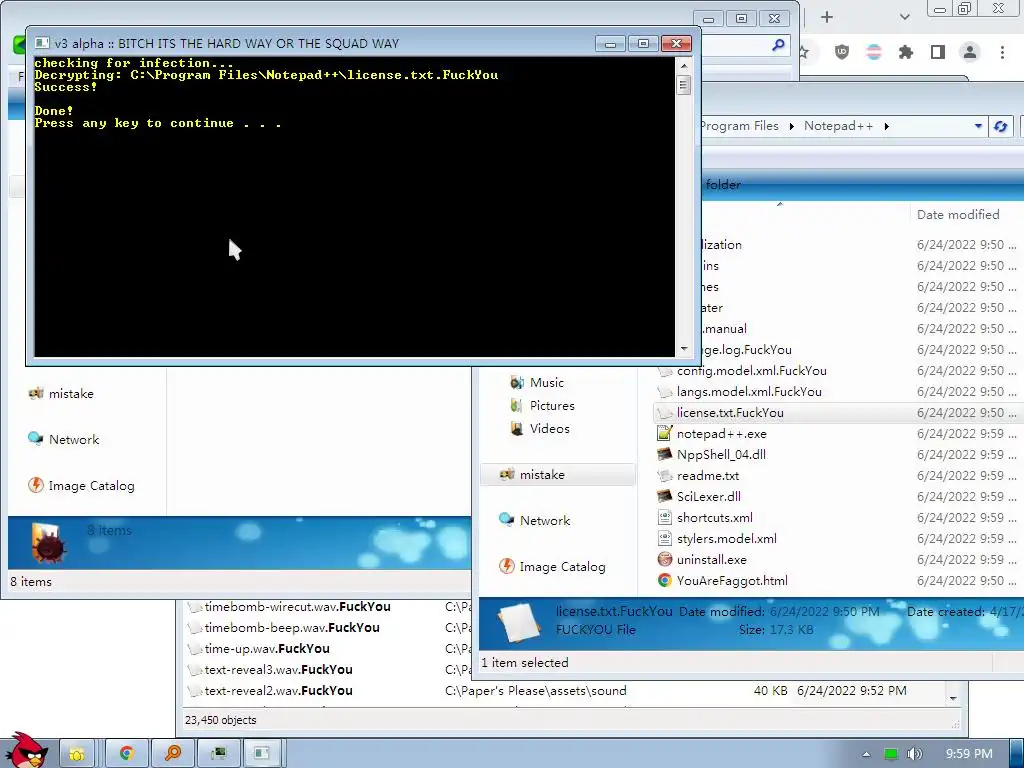Open uBlock Origin extension in Chrome
1024x768 pixels.
coord(842,52)
